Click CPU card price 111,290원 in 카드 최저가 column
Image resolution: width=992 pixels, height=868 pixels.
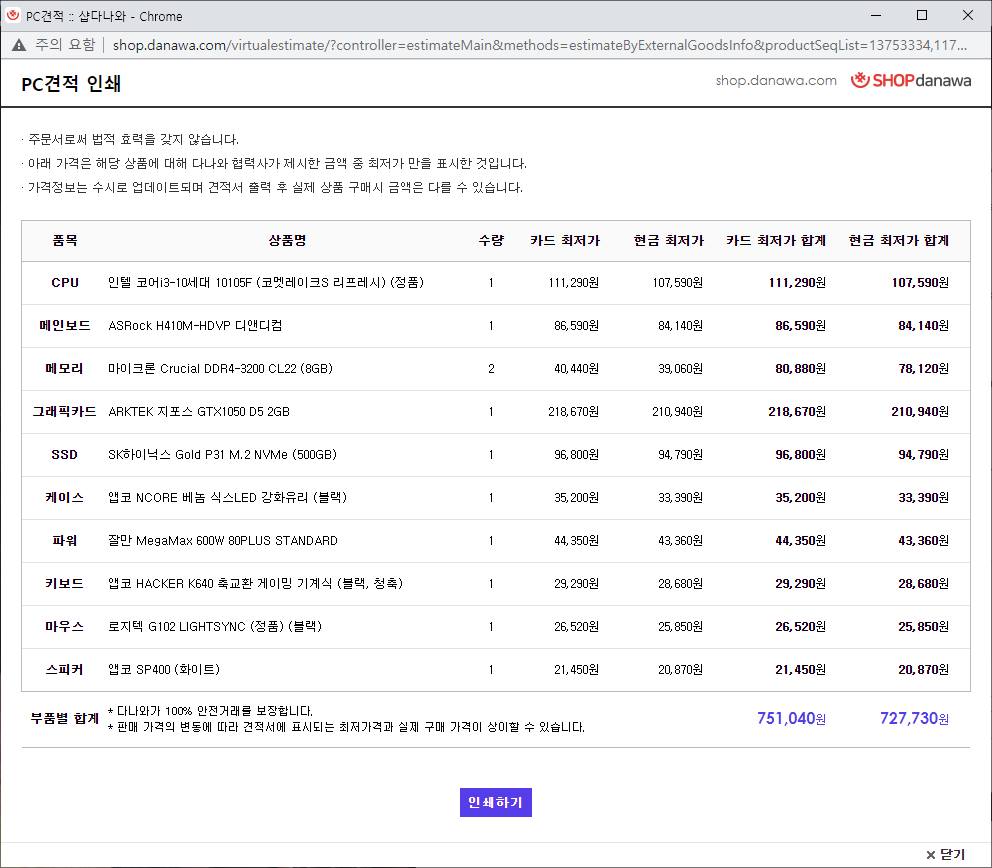[x=573, y=283]
